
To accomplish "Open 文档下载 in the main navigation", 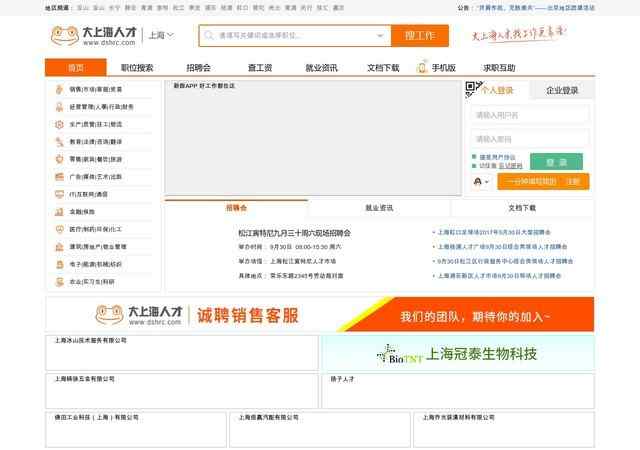I will coord(383,68).
